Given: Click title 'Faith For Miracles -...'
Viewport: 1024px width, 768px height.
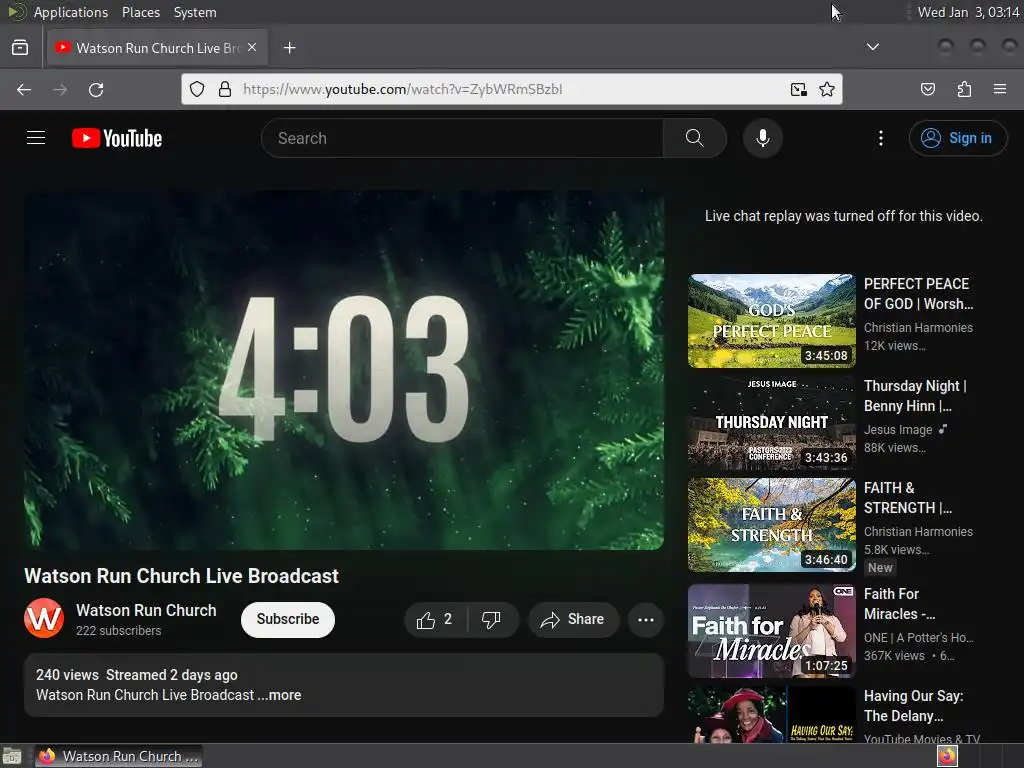Looking at the screenshot, I should pyautogui.click(x=900, y=604).
